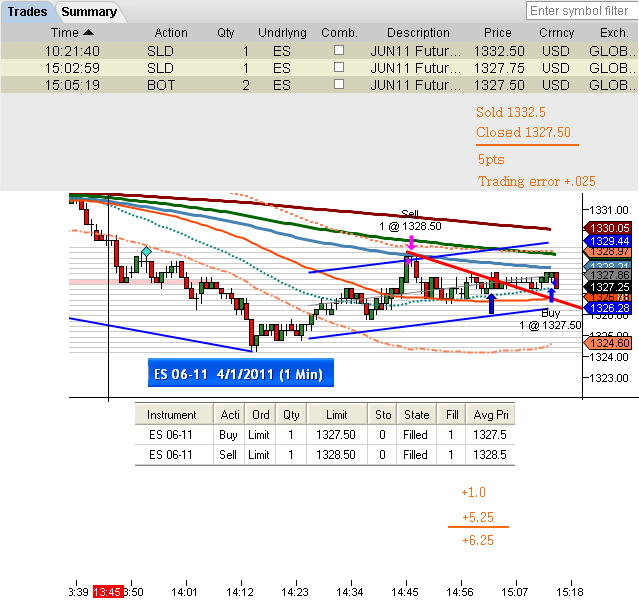Click the 1326.28 blue price tag

[x=608, y=308]
